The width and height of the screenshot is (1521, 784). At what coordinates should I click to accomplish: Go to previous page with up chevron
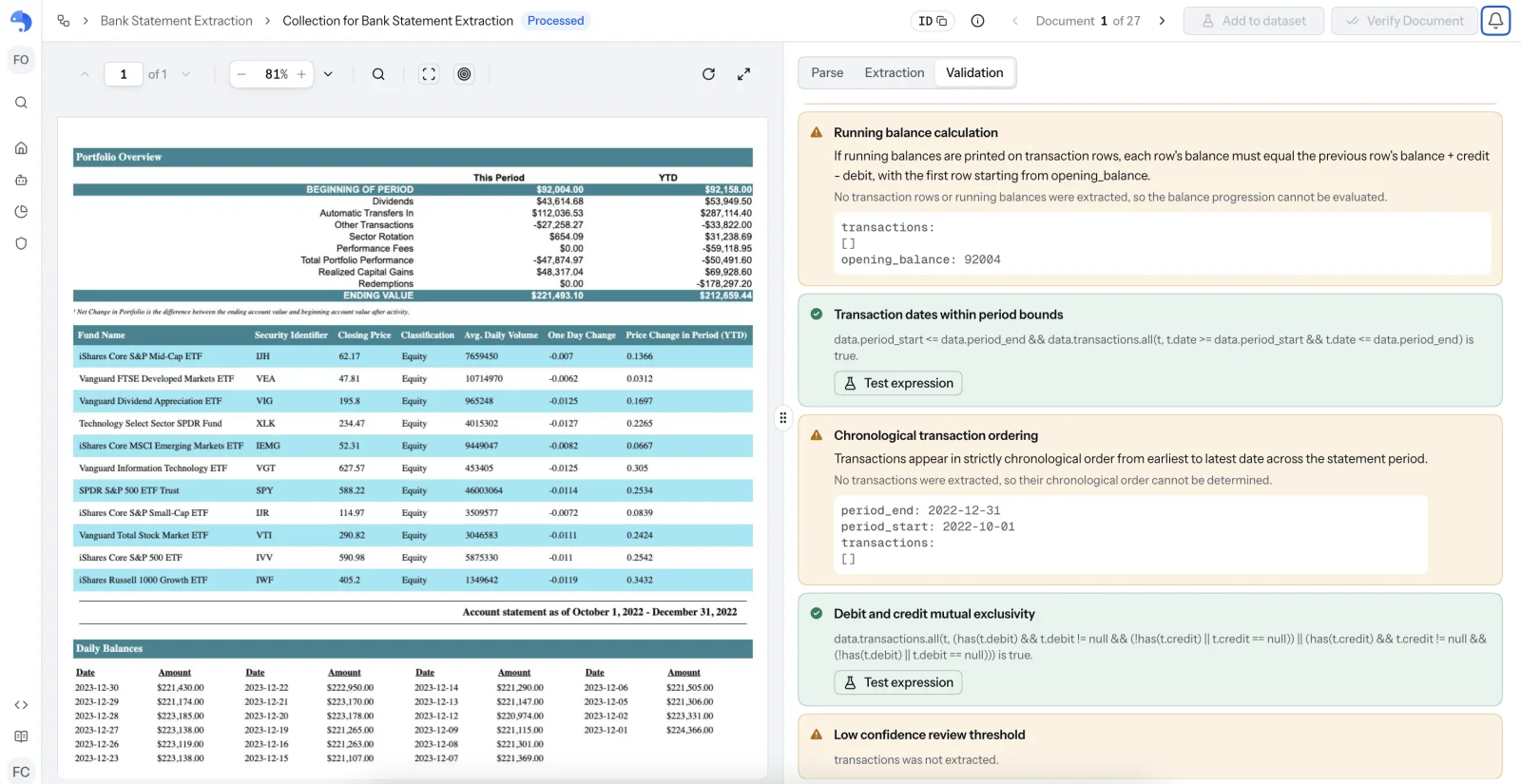tap(85, 74)
